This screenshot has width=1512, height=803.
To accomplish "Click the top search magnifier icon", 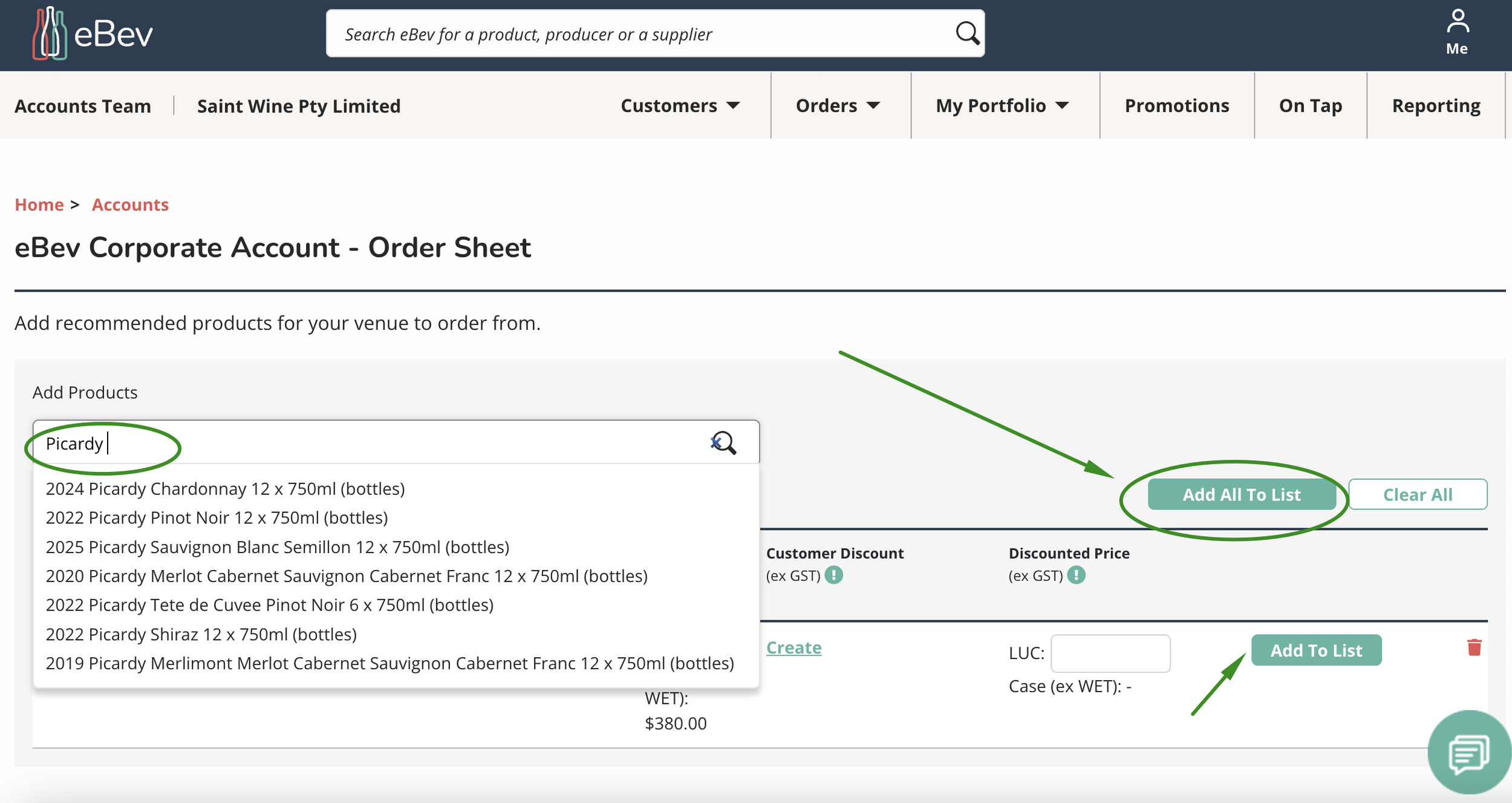I will tap(967, 33).
